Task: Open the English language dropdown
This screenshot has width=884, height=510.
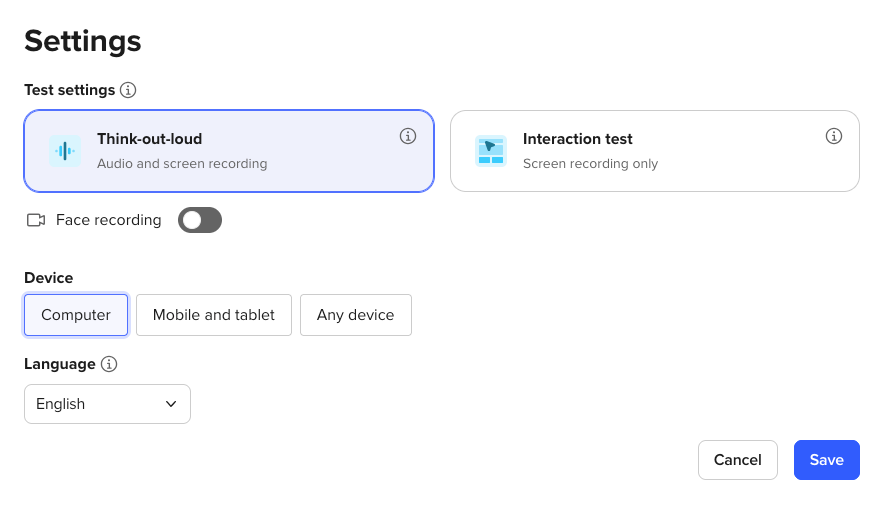Action: 107,404
